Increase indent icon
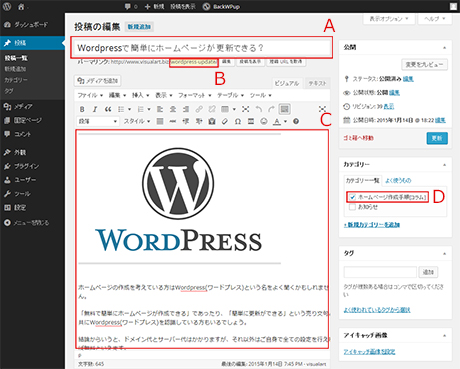Screen dimensions: 460x369 pos(199,121)
